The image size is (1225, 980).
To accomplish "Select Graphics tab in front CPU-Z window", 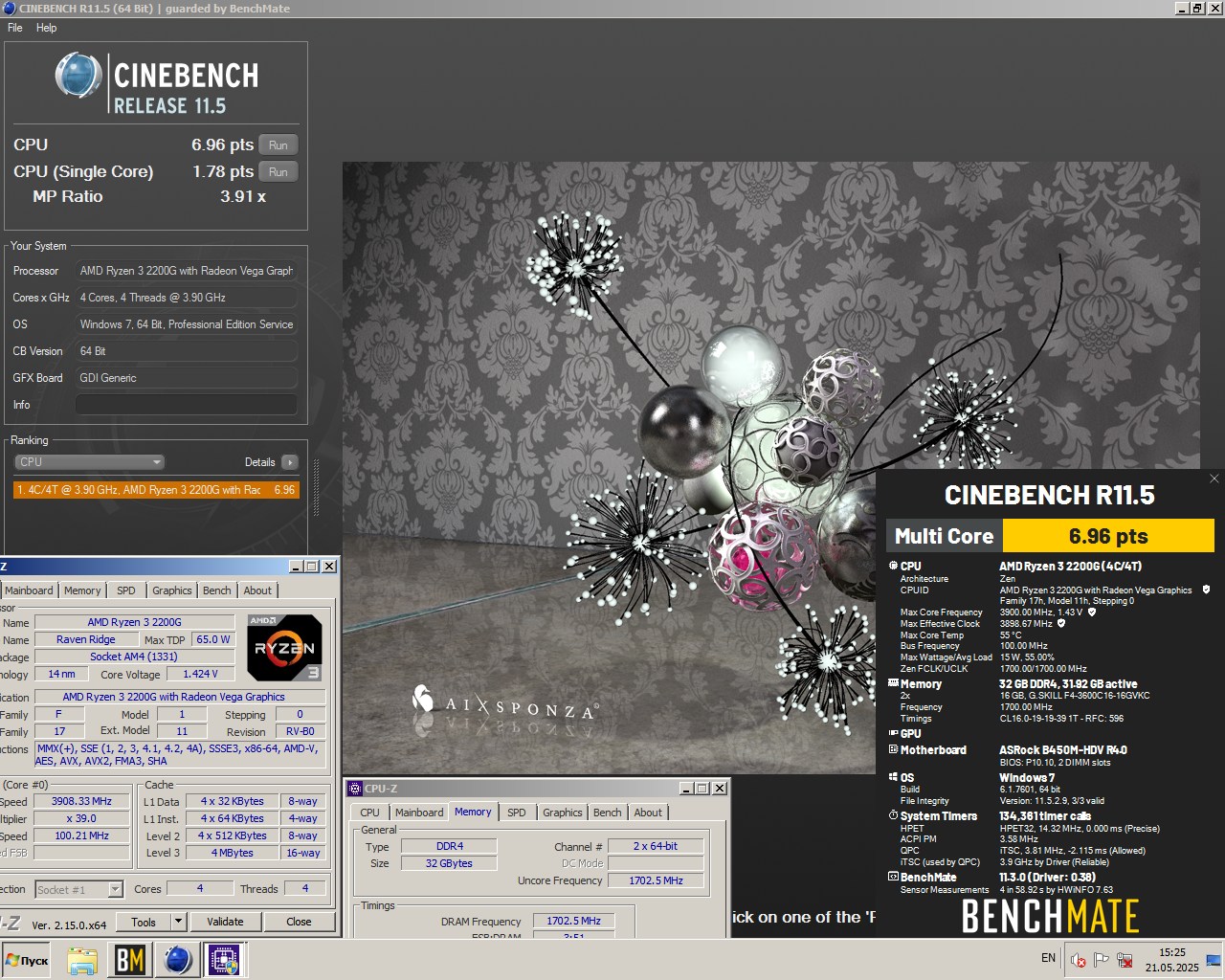I will pos(563,813).
